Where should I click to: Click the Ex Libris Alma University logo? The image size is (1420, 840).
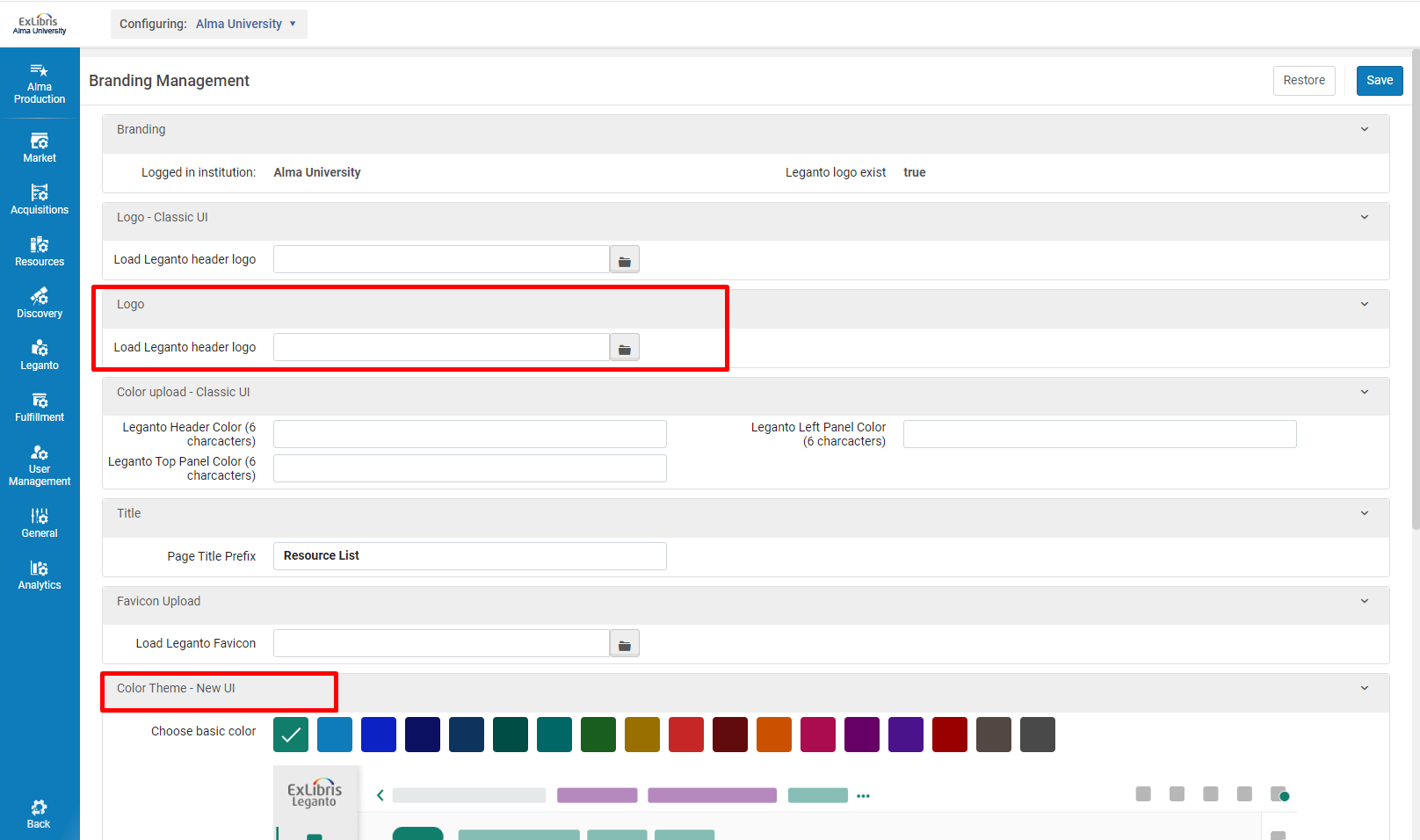pos(40,24)
